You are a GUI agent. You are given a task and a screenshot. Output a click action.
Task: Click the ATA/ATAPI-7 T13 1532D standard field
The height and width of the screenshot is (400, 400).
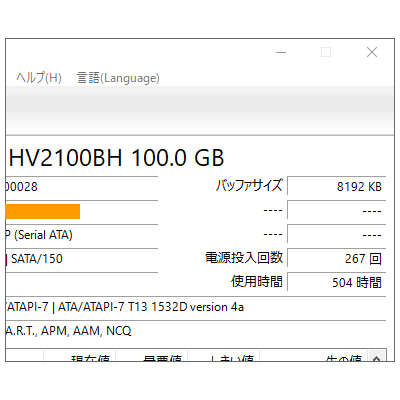click(x=196, y=307)
